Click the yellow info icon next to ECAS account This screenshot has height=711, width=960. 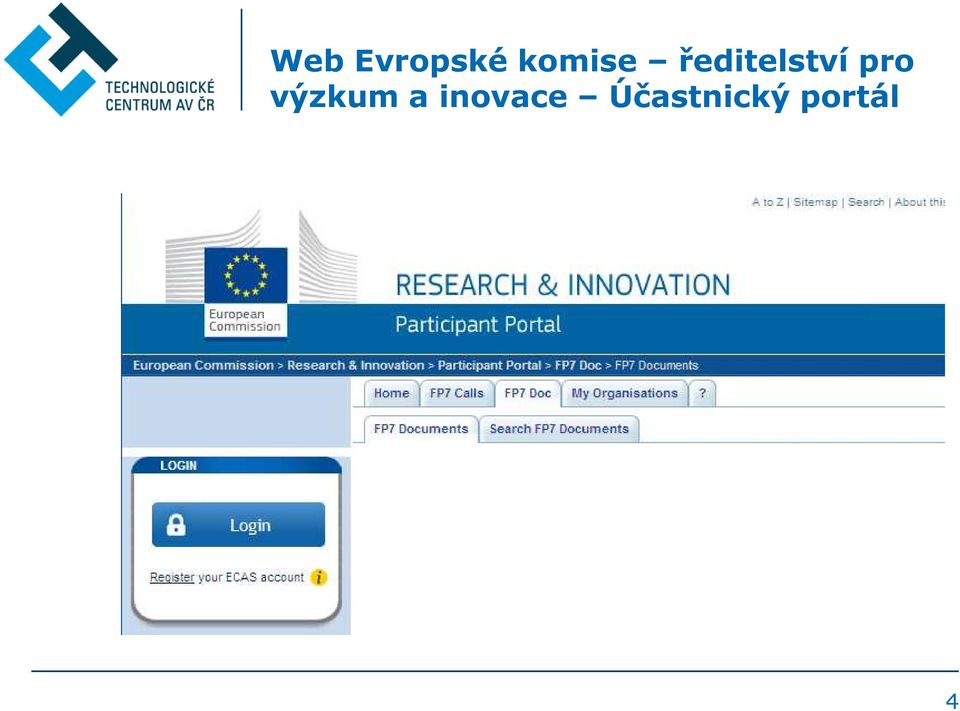(319, 577)
